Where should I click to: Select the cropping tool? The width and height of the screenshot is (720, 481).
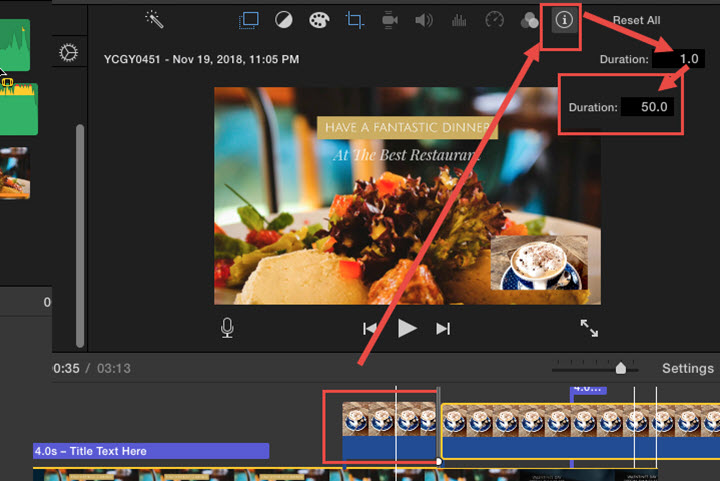pos(354,19)
